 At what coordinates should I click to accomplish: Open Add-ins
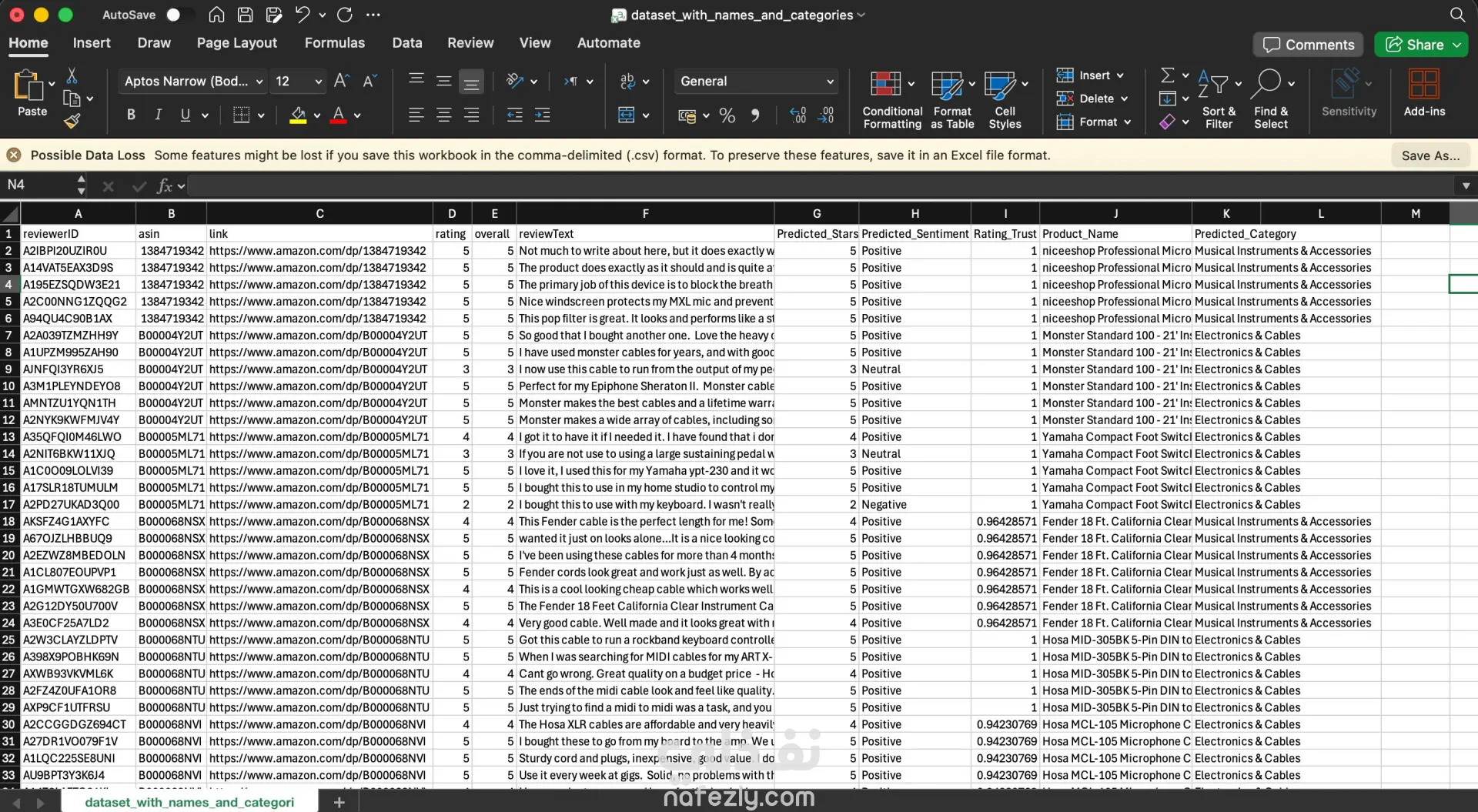click(x=1424, y=92)
